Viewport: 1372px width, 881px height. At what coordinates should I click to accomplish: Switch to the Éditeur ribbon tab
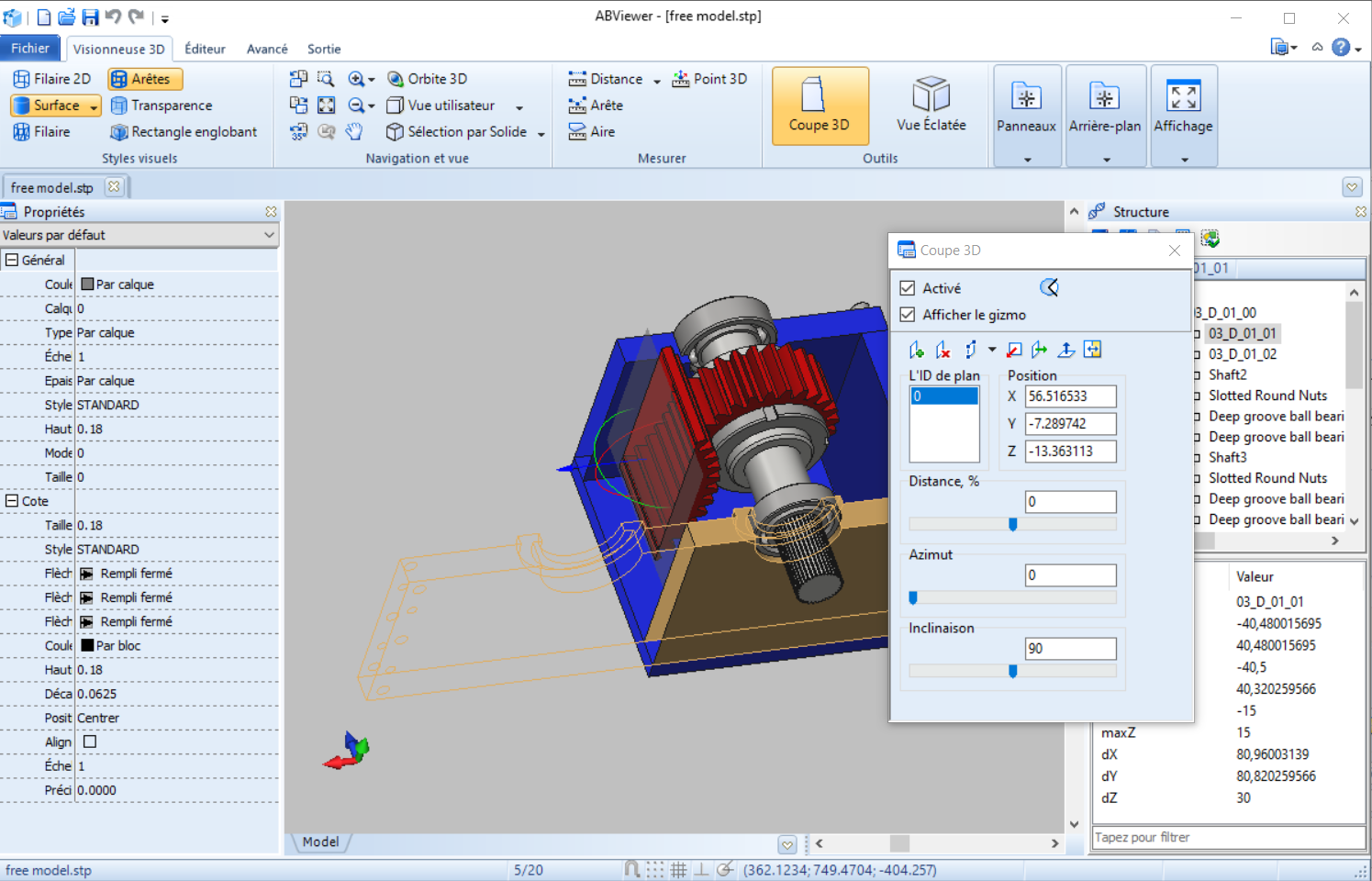tap(205, 49)
